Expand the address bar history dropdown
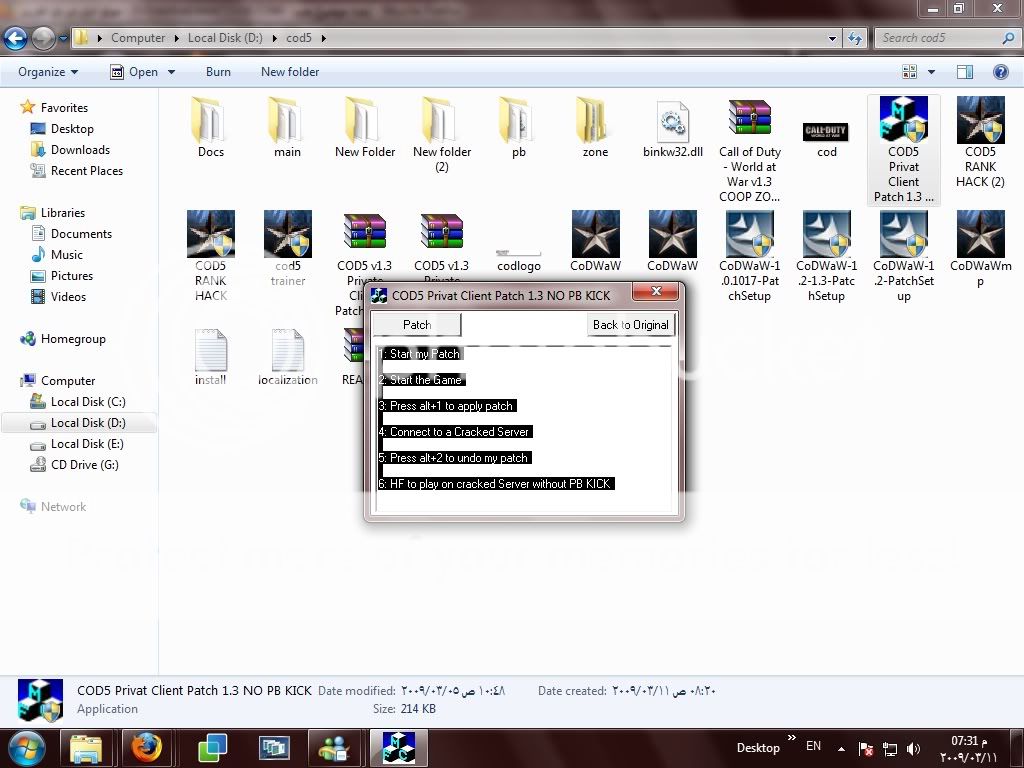This screenshot has height=768, width=1024. [832, 39]
